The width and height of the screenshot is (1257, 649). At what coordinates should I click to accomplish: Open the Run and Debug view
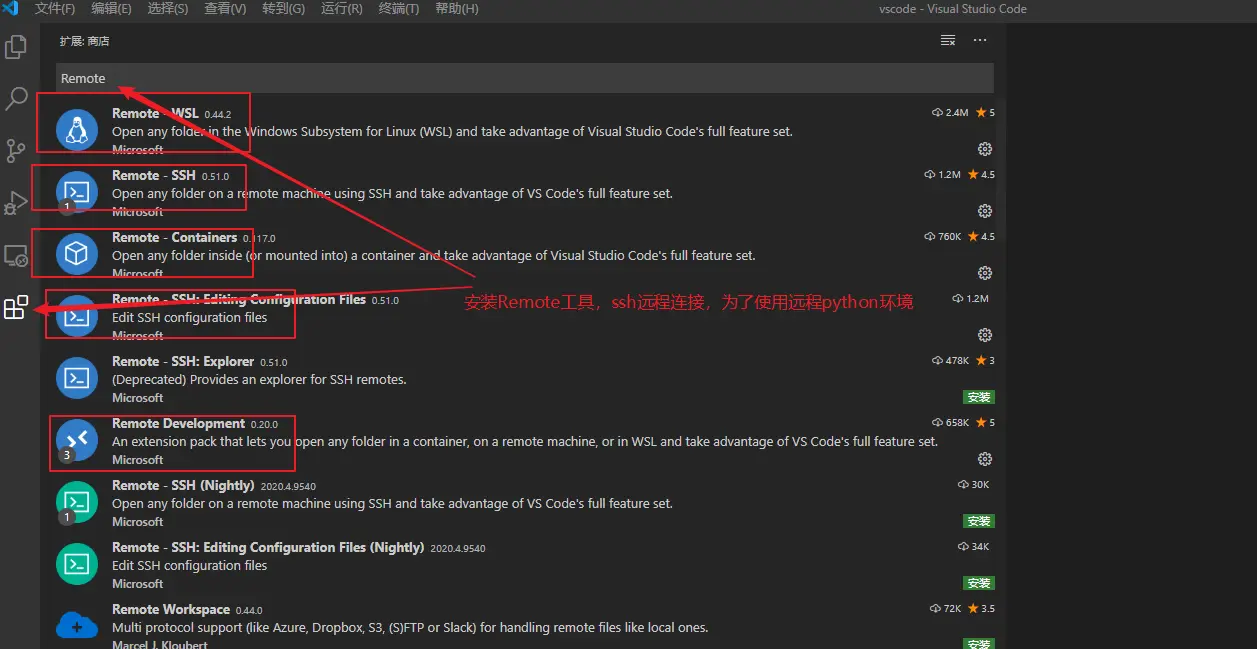tap(16, 203)
